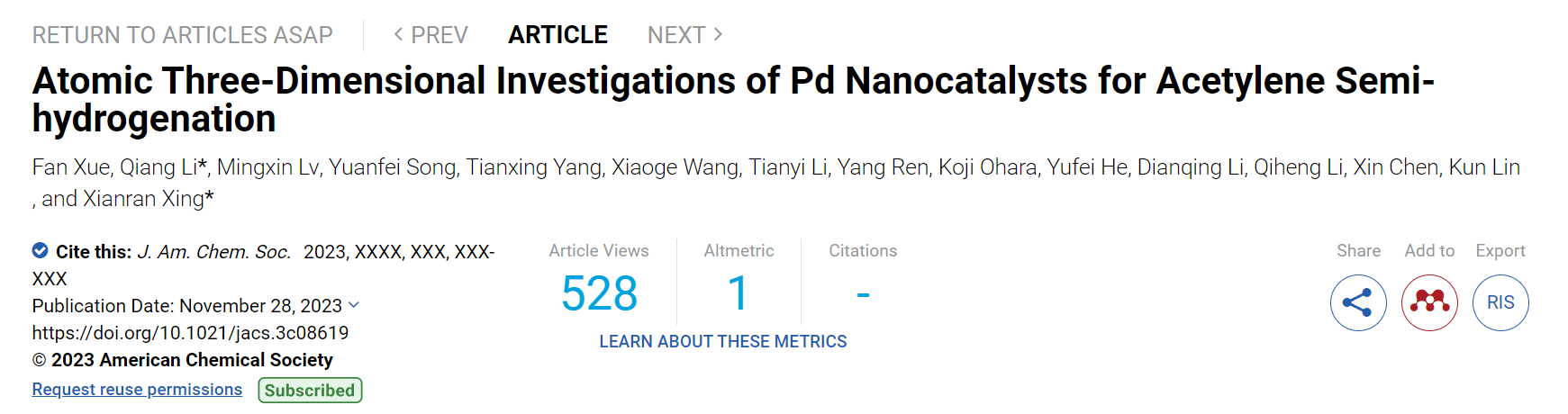
Task: Add article to Mendeley via red icon
Action: pyautogui.click(x=1429, y=302)
